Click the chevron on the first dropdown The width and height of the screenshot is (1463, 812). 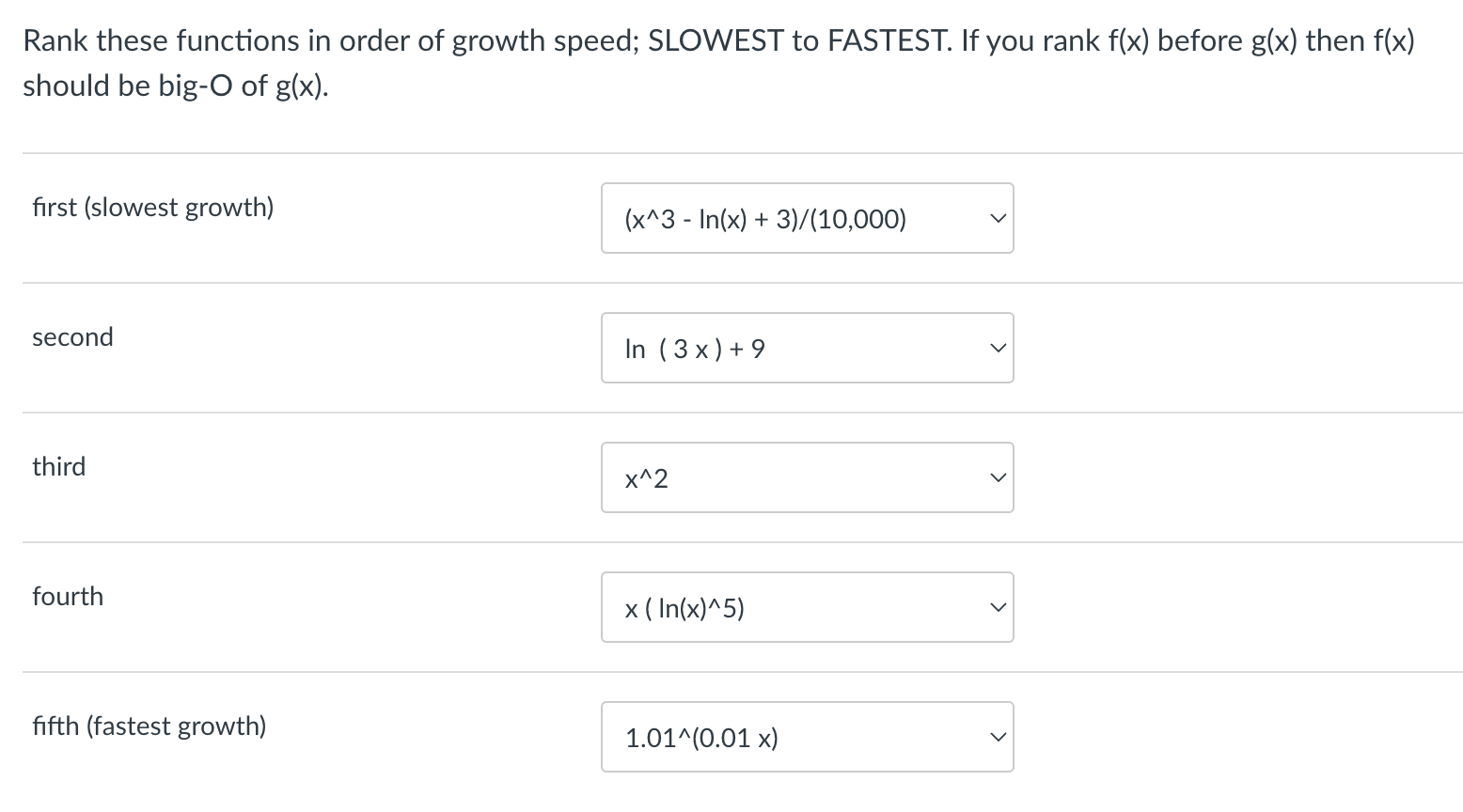pos(997,218)
